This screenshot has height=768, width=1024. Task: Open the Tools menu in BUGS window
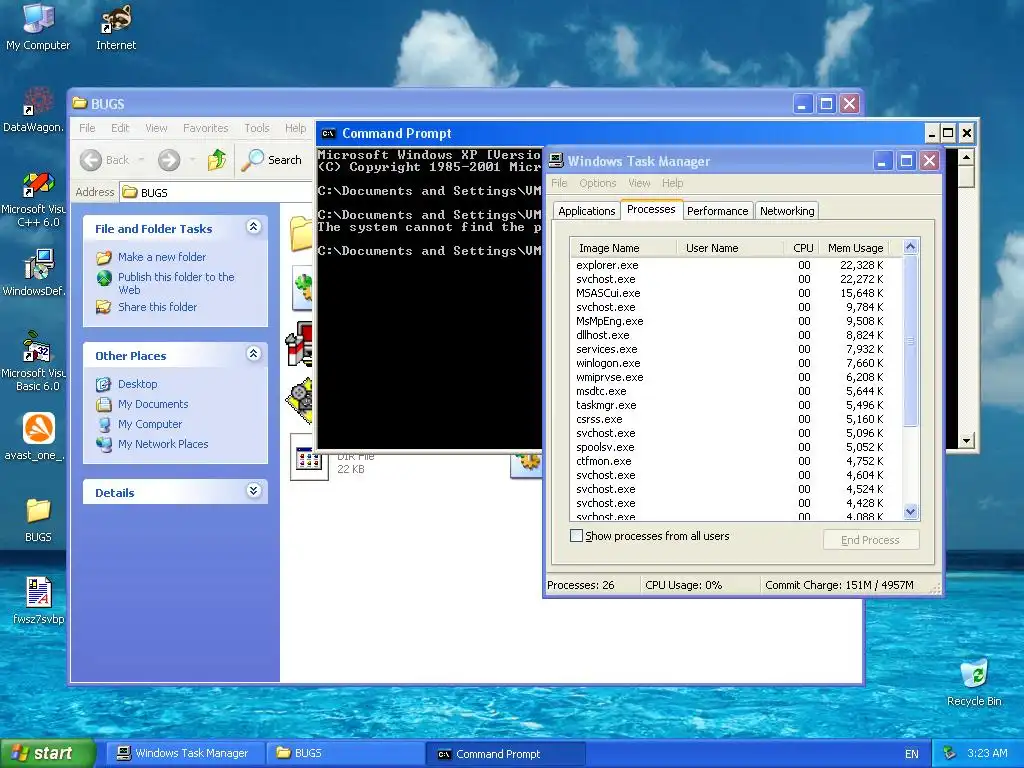tap(257, 128)
